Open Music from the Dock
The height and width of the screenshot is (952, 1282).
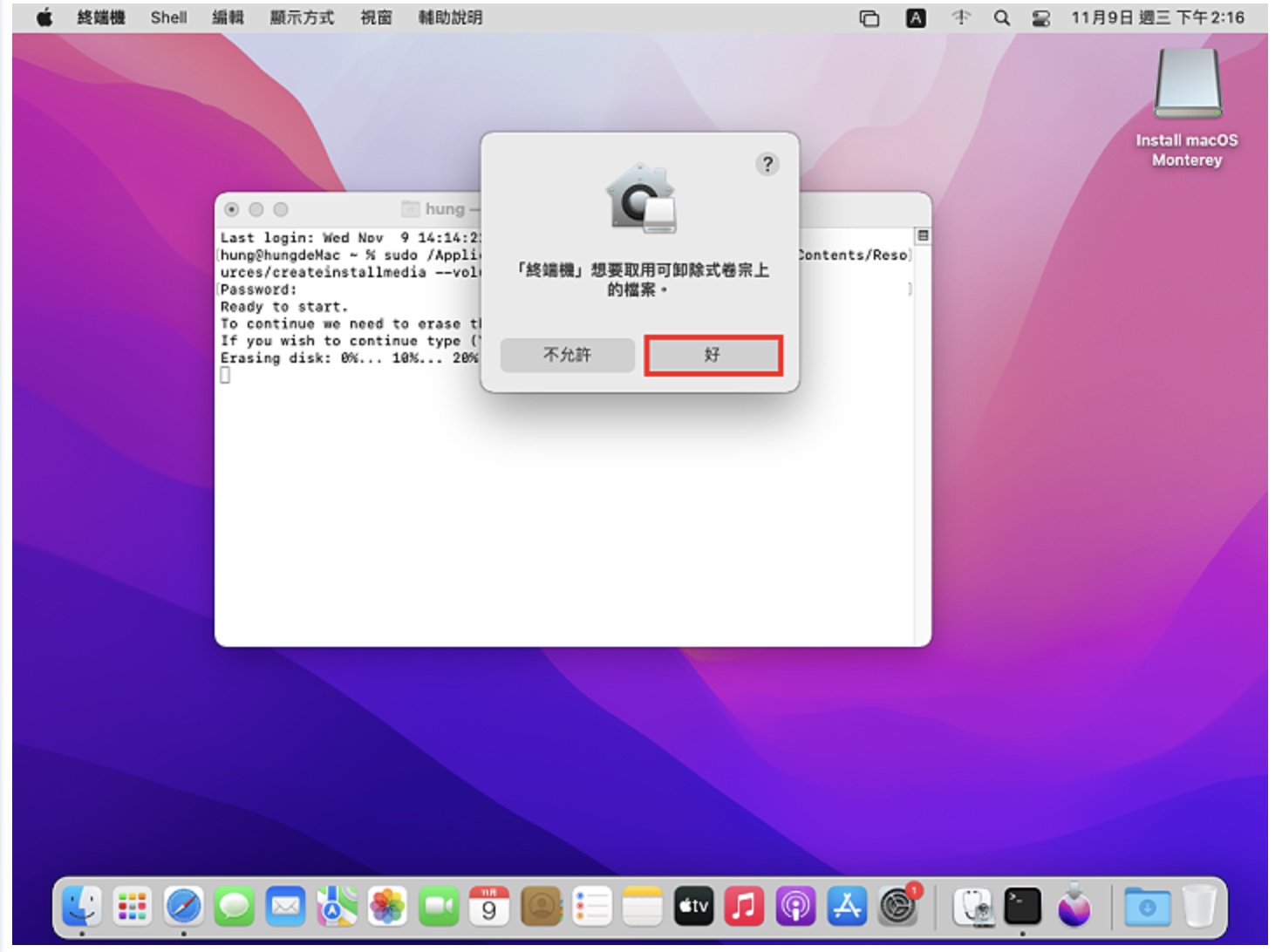pyautogui.click(x=745, y=907)
